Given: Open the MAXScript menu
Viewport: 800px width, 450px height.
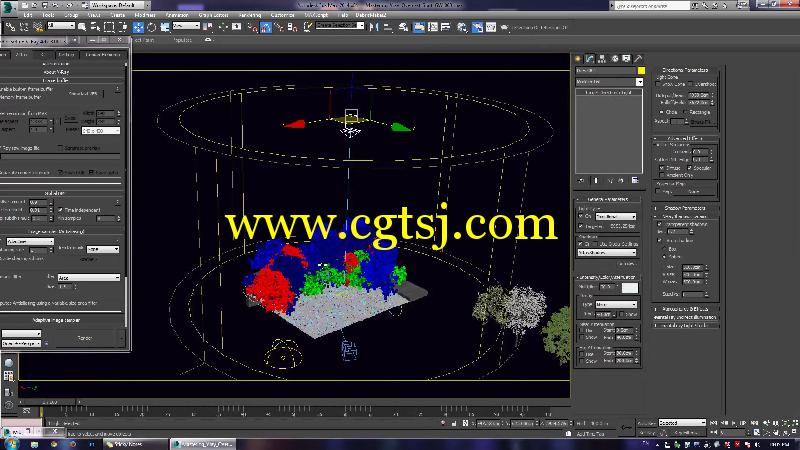Looking at the screenshot, I should (x=316, y=15).
